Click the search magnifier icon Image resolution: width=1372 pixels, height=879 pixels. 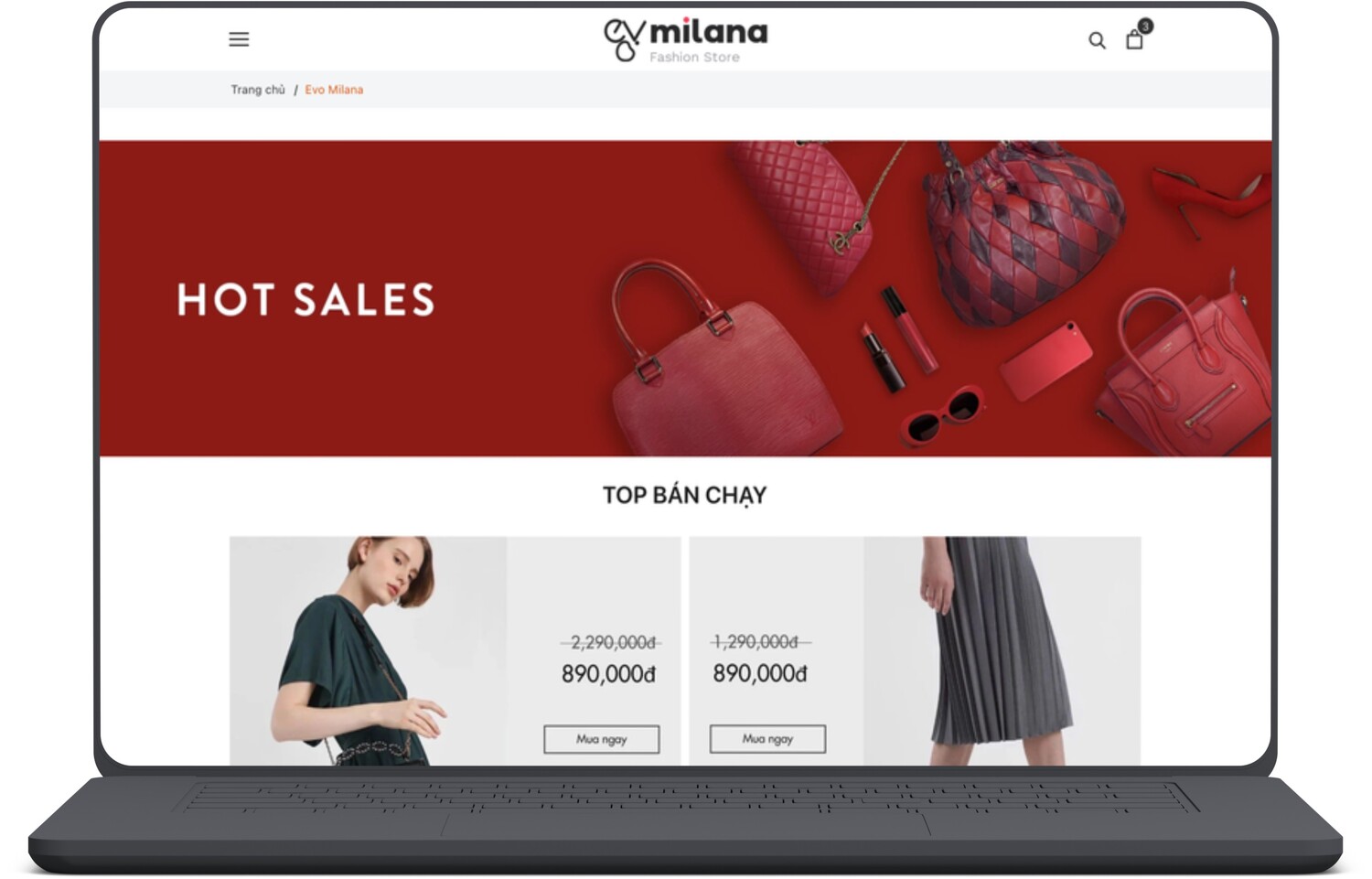click(1097, 40)
